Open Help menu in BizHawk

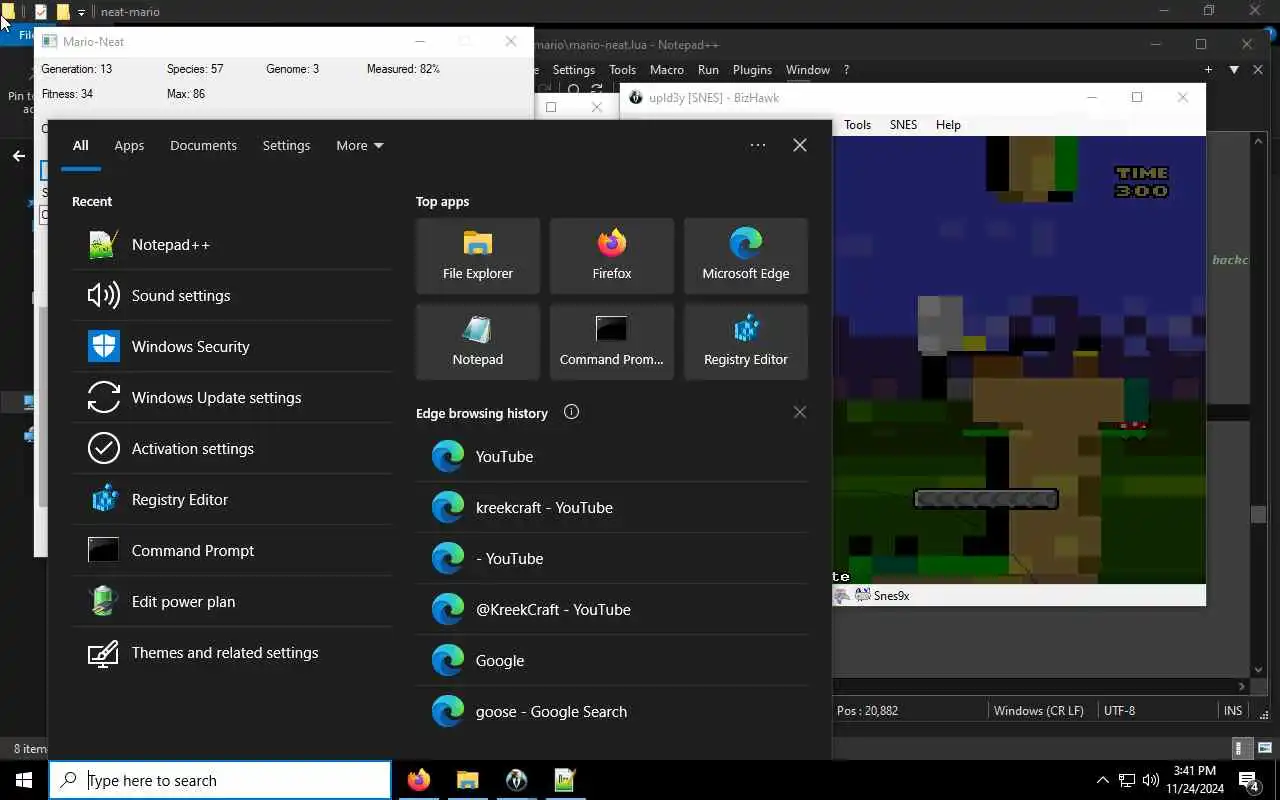coord(948,125)
